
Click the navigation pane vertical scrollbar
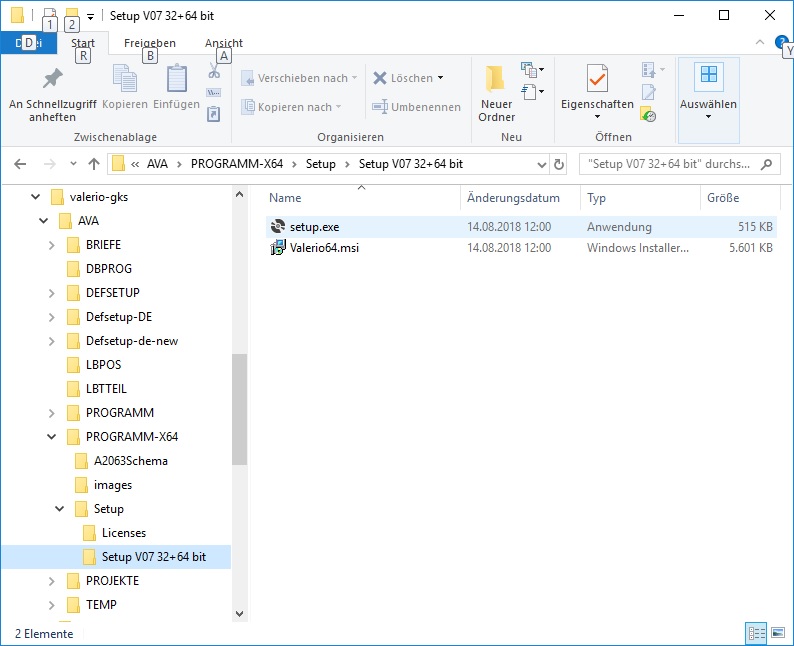point(239,410)
